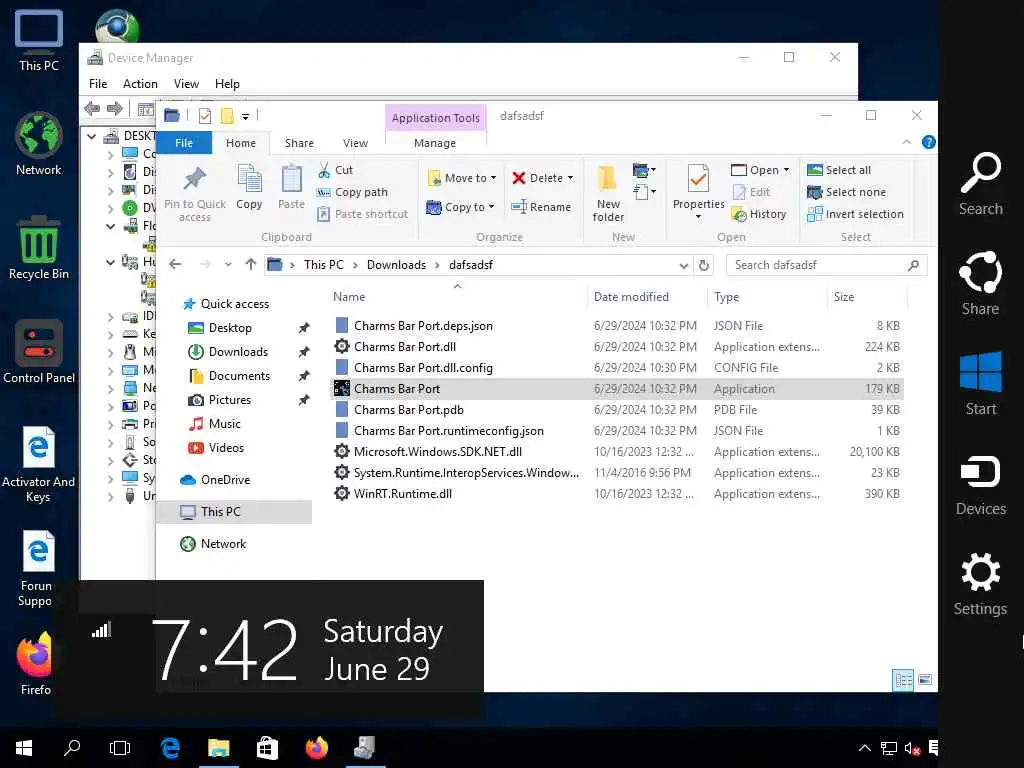Open Delete dropdown arrow
1024x768 pixels.
570,178
